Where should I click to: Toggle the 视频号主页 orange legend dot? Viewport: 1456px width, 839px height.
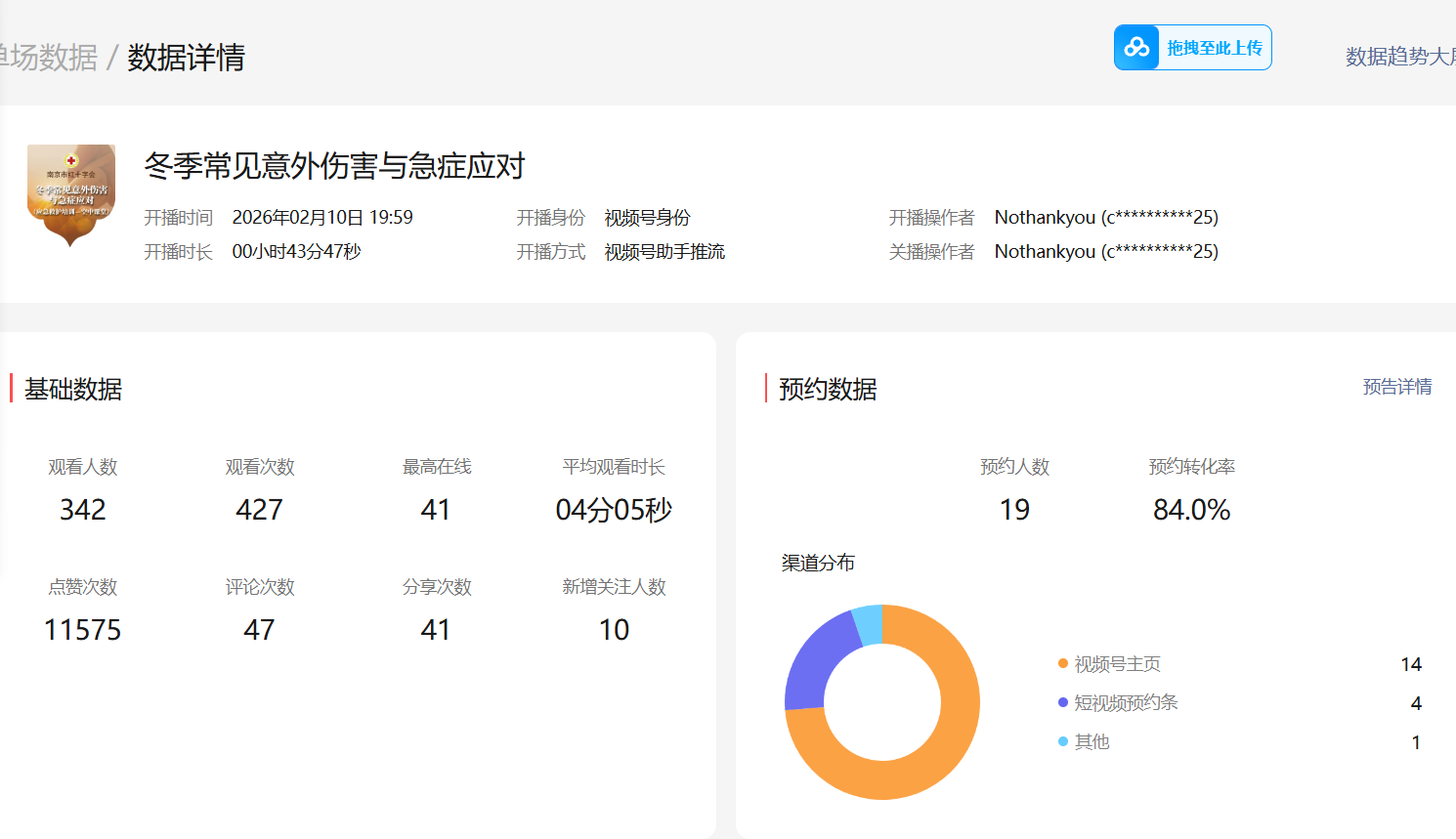click(1063, 664)
